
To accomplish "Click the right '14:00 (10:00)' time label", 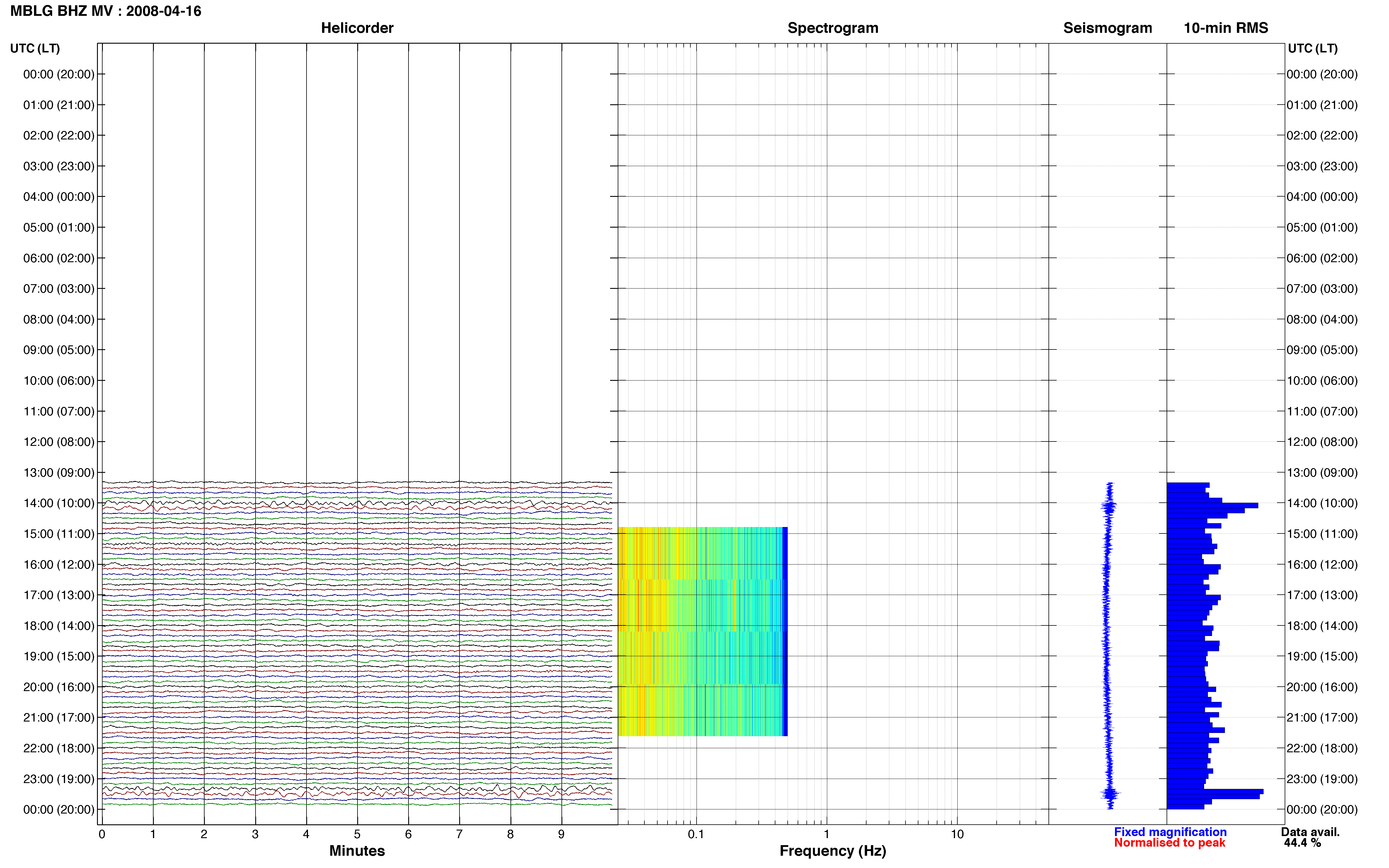I will pos(1322,503).
